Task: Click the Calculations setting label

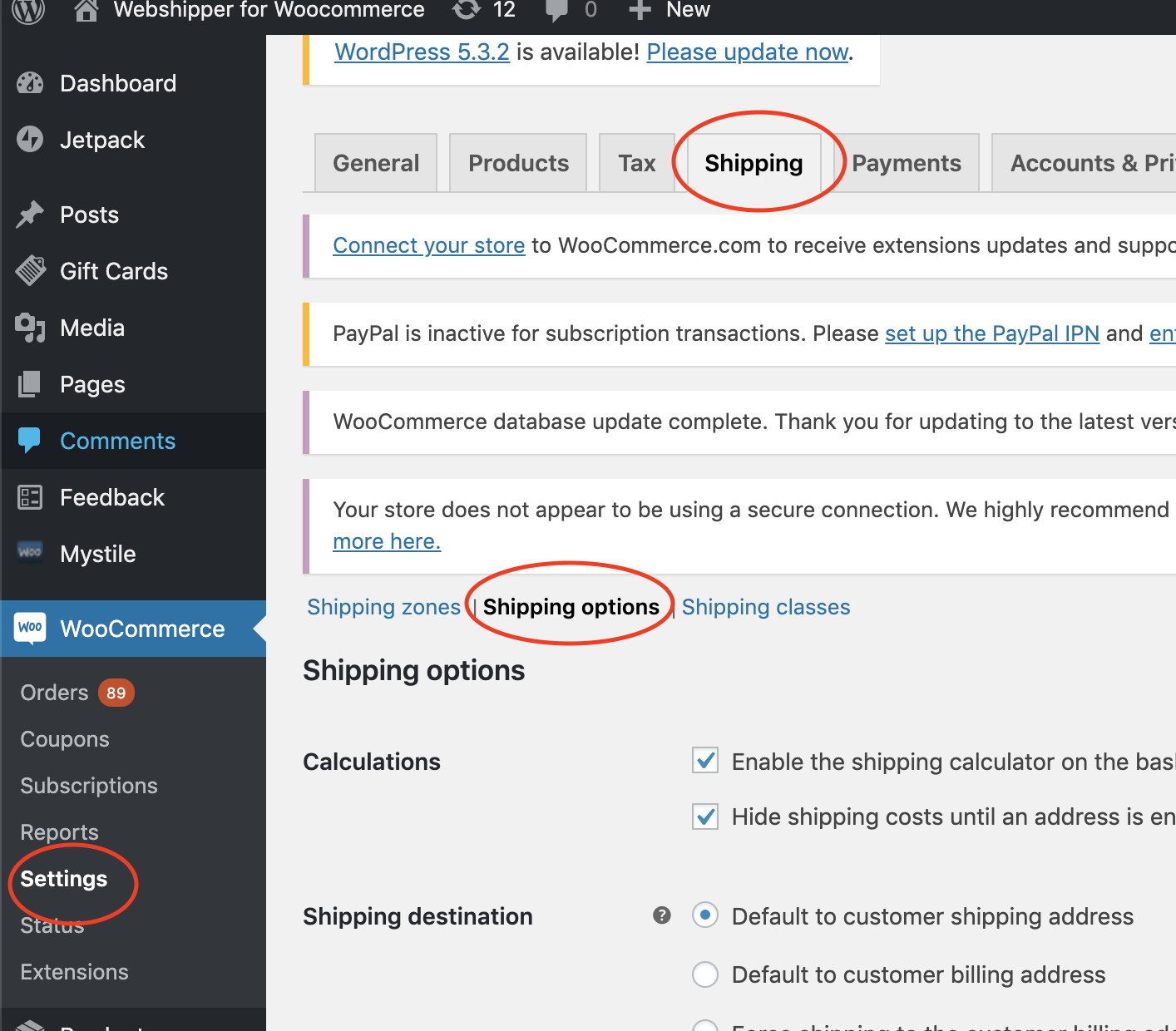Action: tap(372, 762)
